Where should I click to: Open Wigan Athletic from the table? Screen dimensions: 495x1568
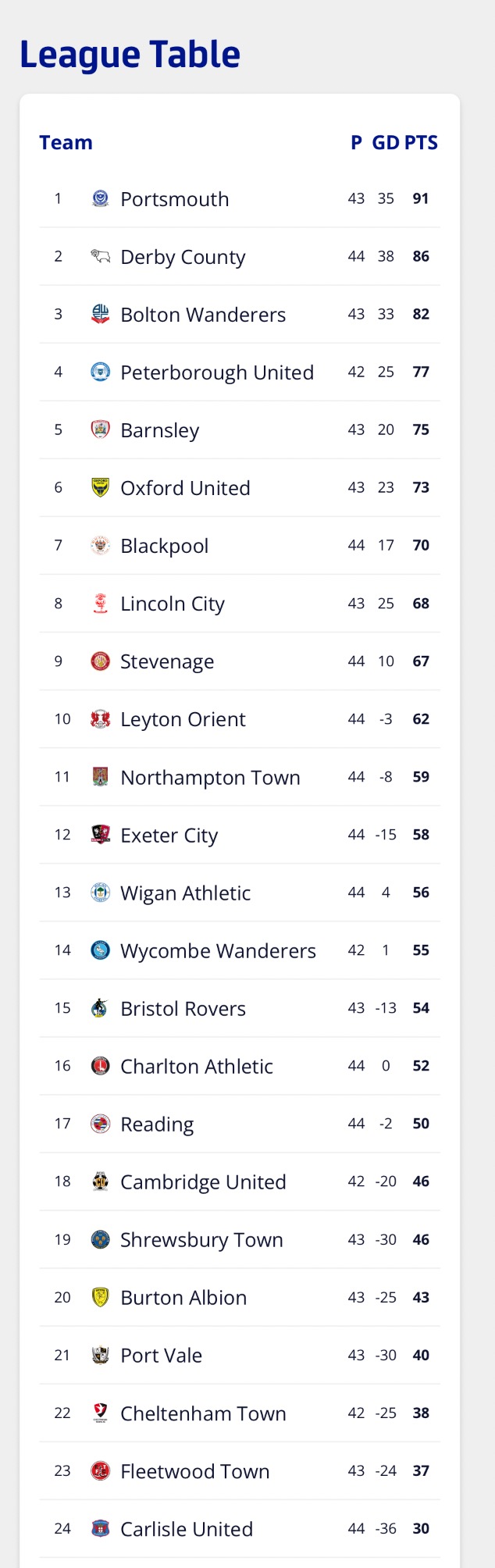[x=185, y=893]
